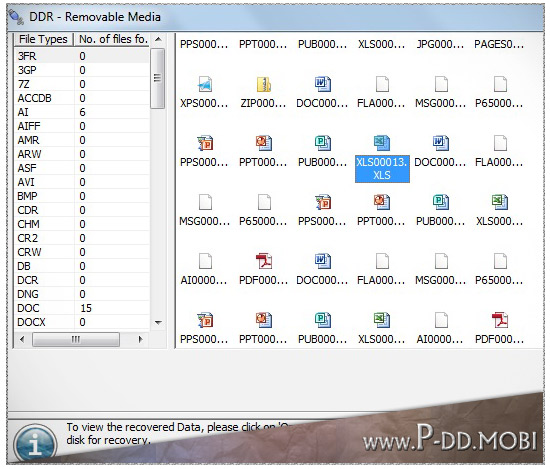Select the XPS file icon
The height and width of the screenshot is (469, 550).
(205, 85)
